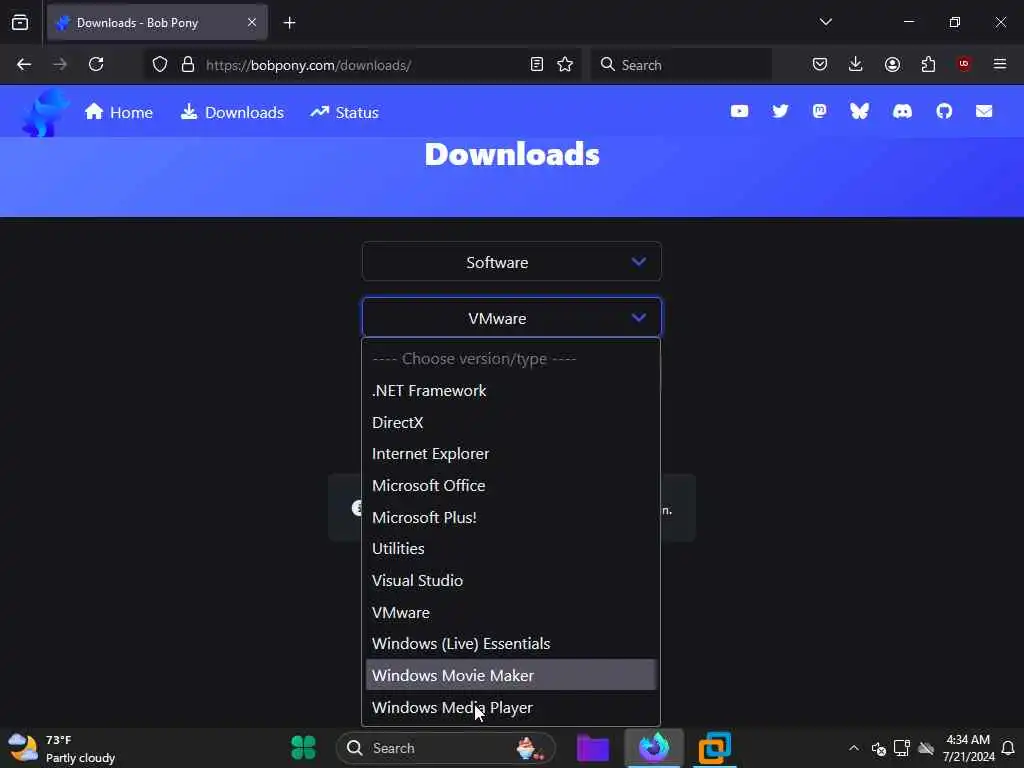Go to the Home nav link
This screenshot has width=1024, height=768.
click(119, 112)
